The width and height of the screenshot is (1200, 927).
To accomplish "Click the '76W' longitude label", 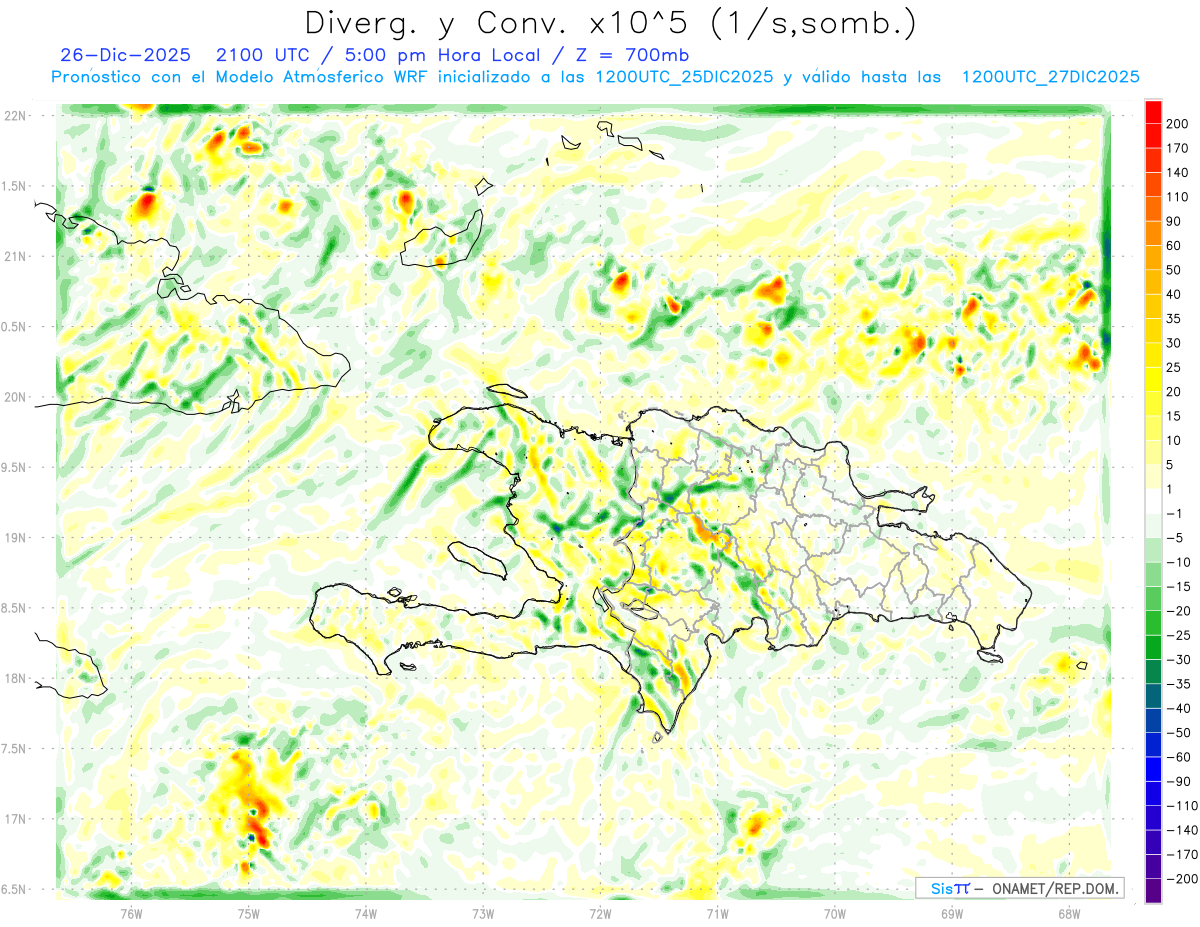I will [x=132, y=912].
